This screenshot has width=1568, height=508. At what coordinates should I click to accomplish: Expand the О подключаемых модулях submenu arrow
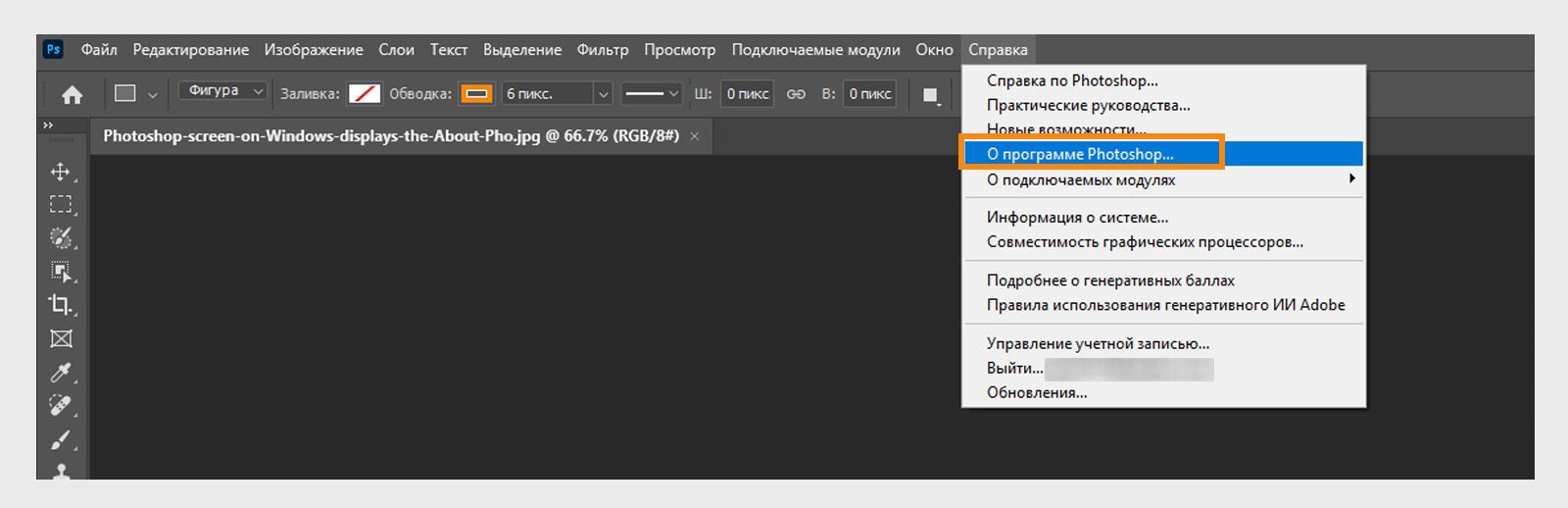pos(1352,178)
